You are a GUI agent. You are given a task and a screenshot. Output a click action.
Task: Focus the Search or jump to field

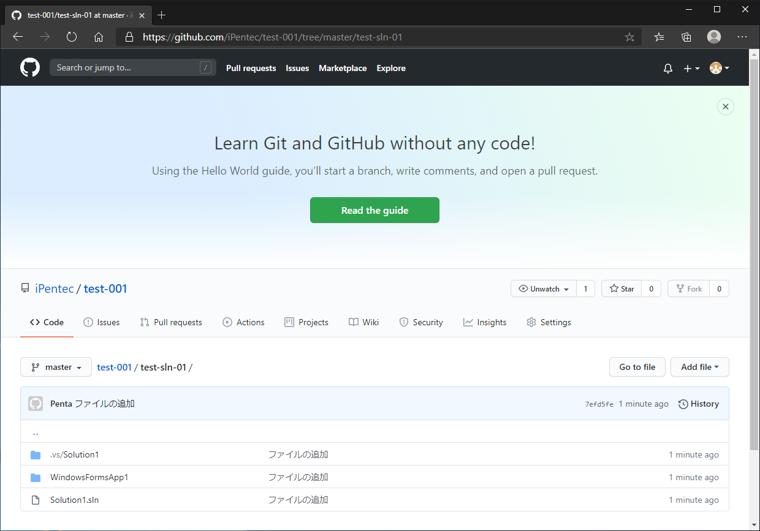tap(132, 68)
